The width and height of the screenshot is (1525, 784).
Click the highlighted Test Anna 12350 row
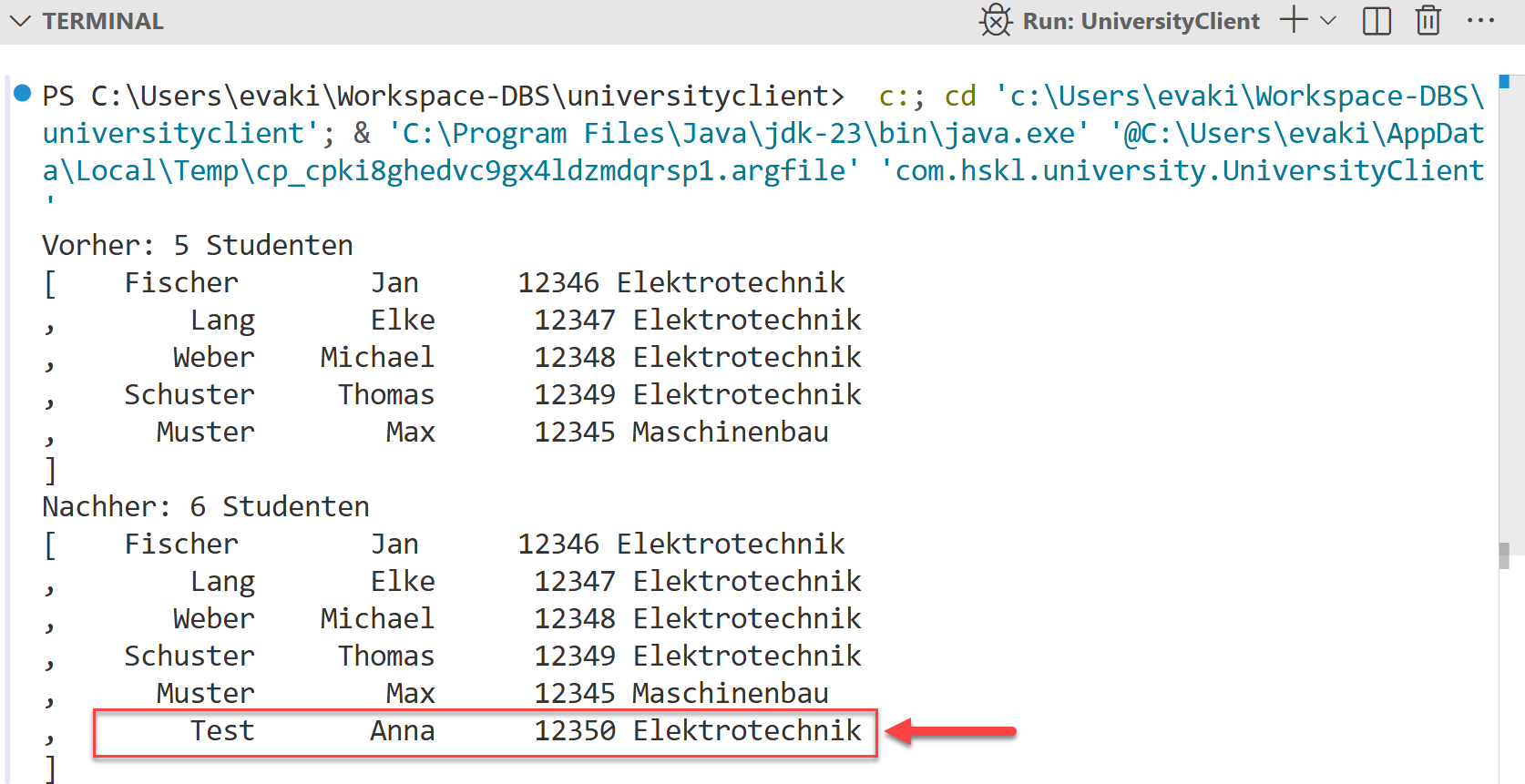pyautogui.click(x=485, y=732)
